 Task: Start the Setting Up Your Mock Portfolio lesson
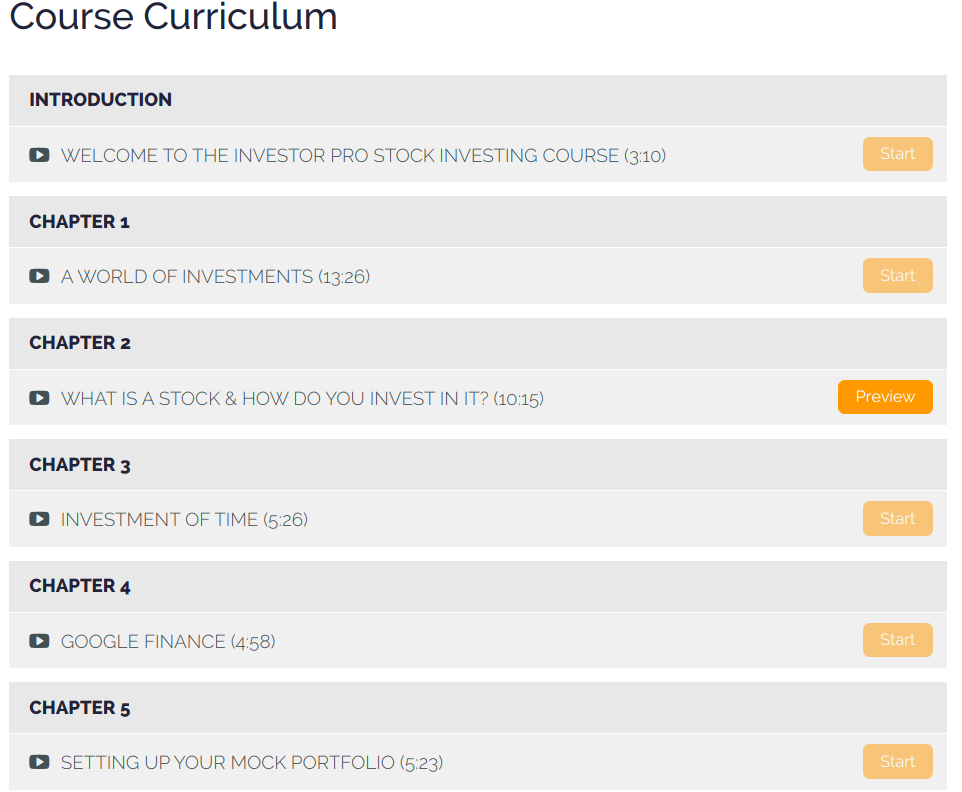click(x=897, y=762)
